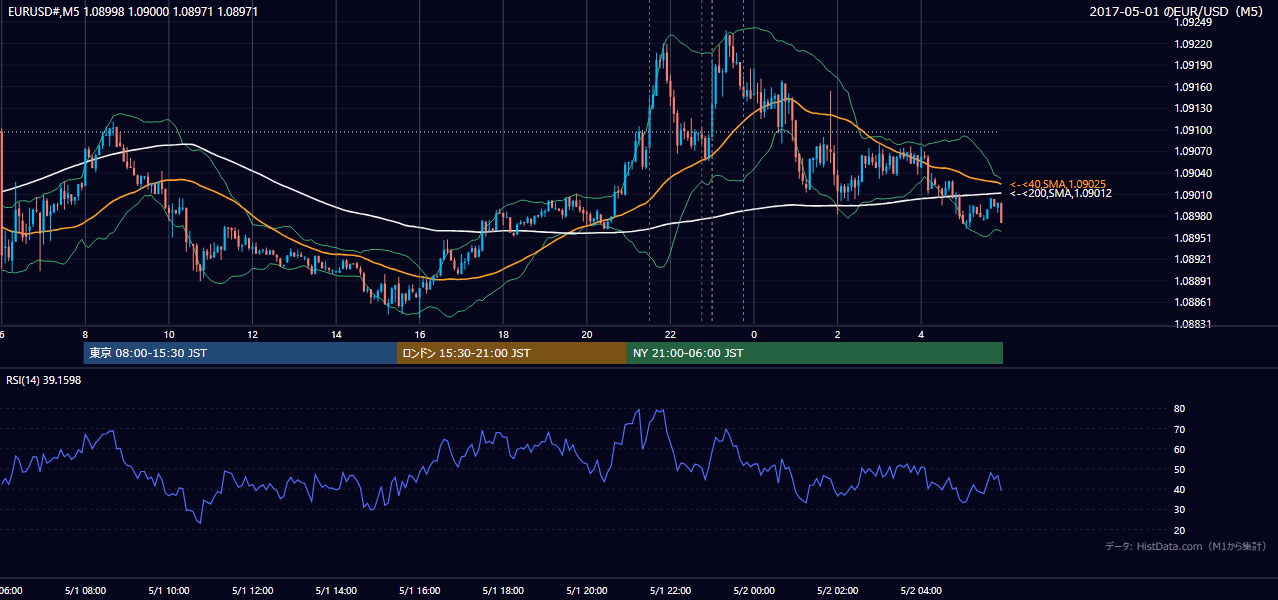The image size is (1278, 600).
Task: Click the RSI axis level 60
Action: [1180, 449]
